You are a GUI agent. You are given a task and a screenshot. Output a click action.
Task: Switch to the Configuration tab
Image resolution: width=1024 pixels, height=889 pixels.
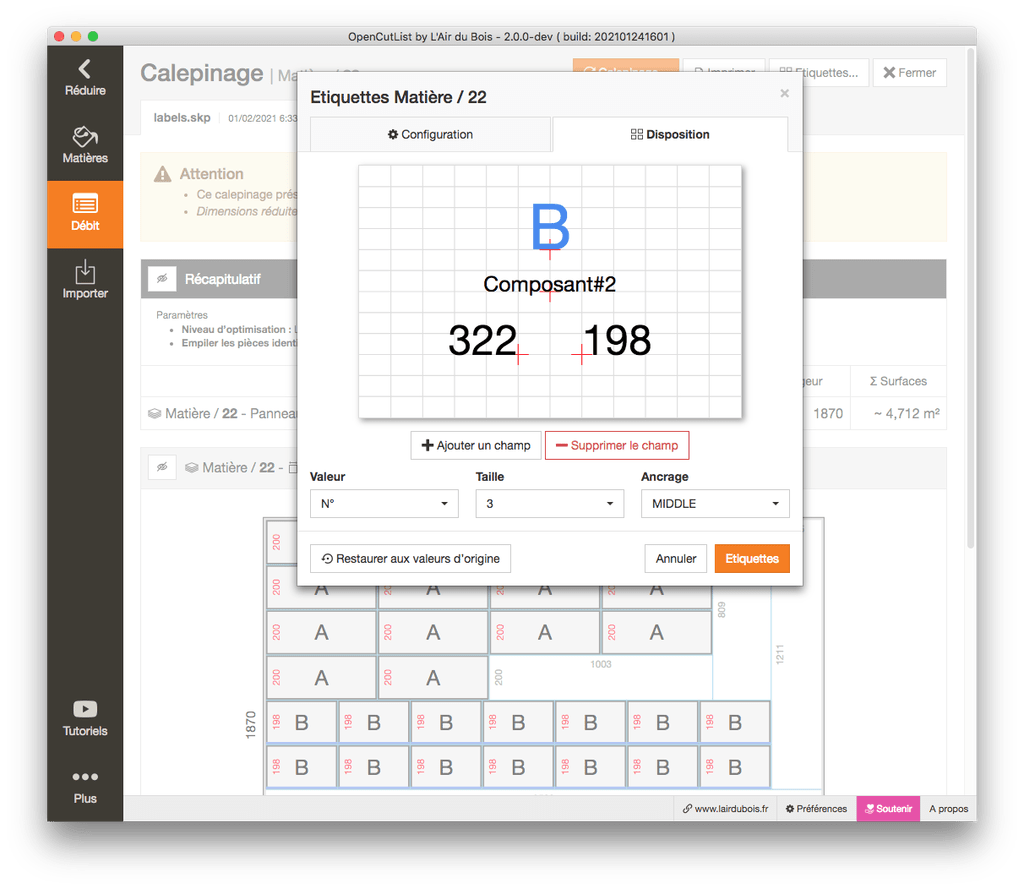(x=430, y=135)
